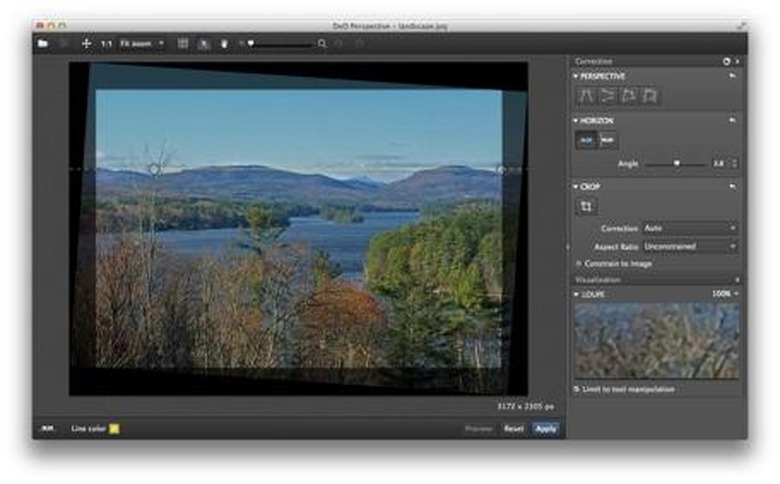Toggle the grid overlay icon
Image resolution: width=780 pixels, height=484 pixels.
(183, 44)
